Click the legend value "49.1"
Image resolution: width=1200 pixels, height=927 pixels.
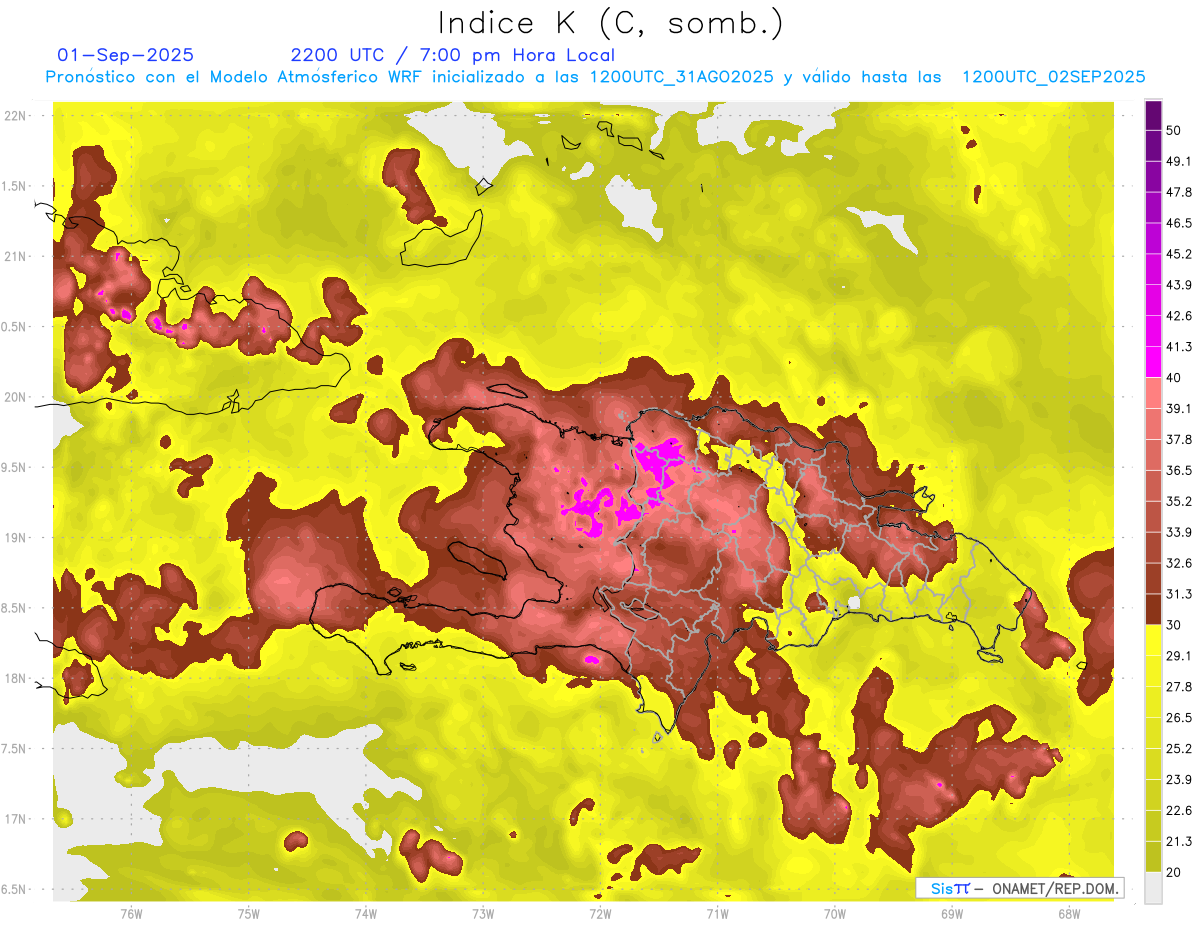1178,161
